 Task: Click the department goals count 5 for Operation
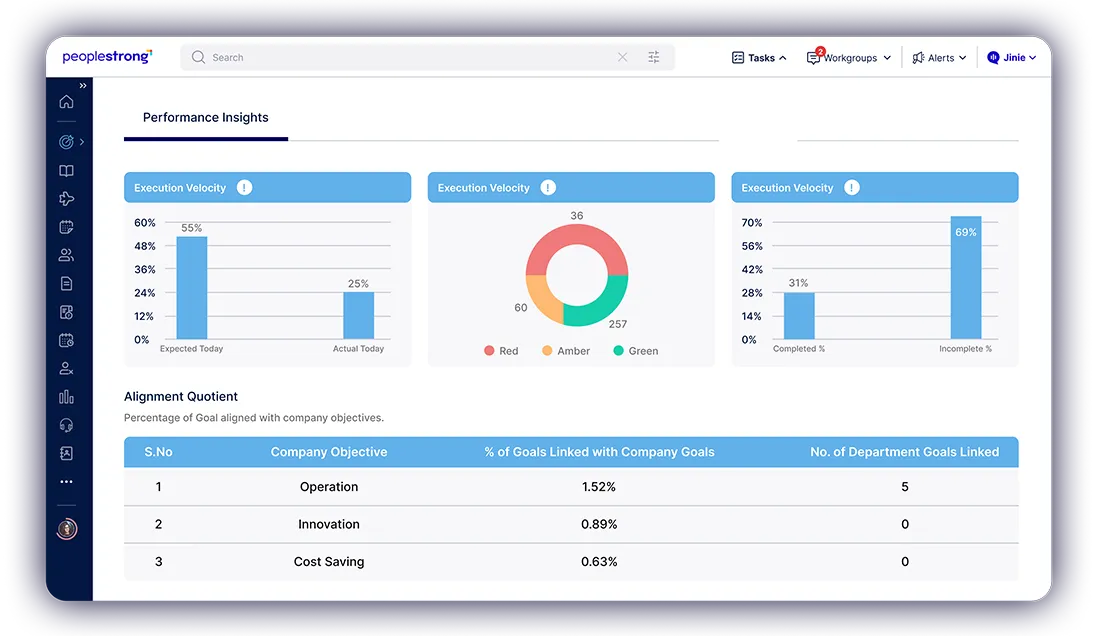click(905, 487)
